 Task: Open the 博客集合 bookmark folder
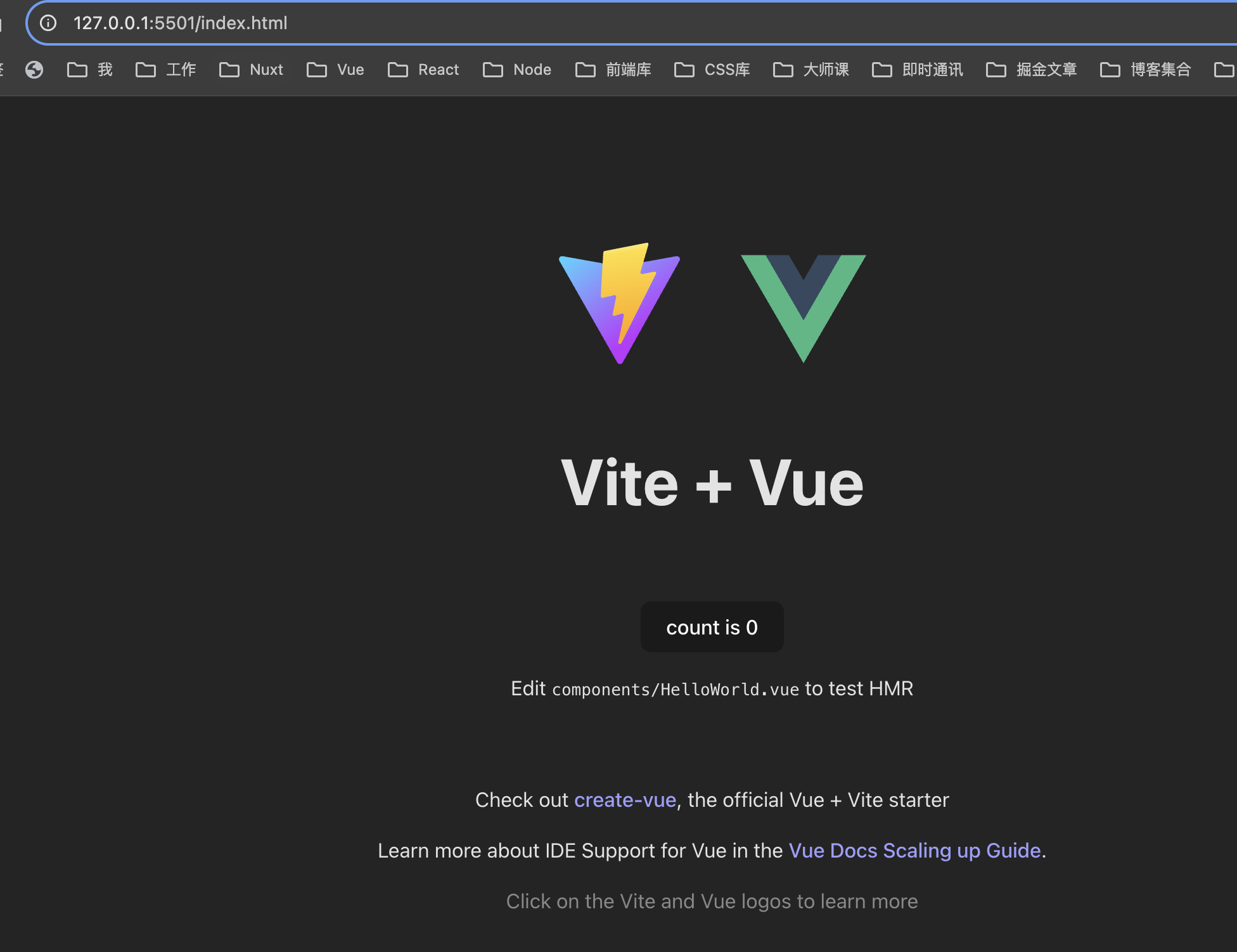tap(1146, 70)
